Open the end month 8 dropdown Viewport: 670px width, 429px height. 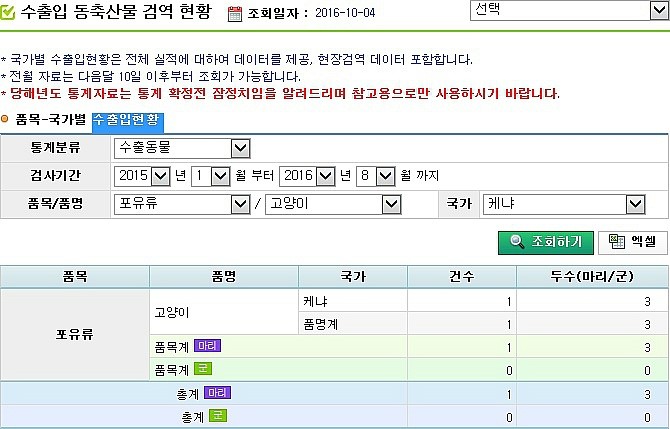(x=376, y=176)
